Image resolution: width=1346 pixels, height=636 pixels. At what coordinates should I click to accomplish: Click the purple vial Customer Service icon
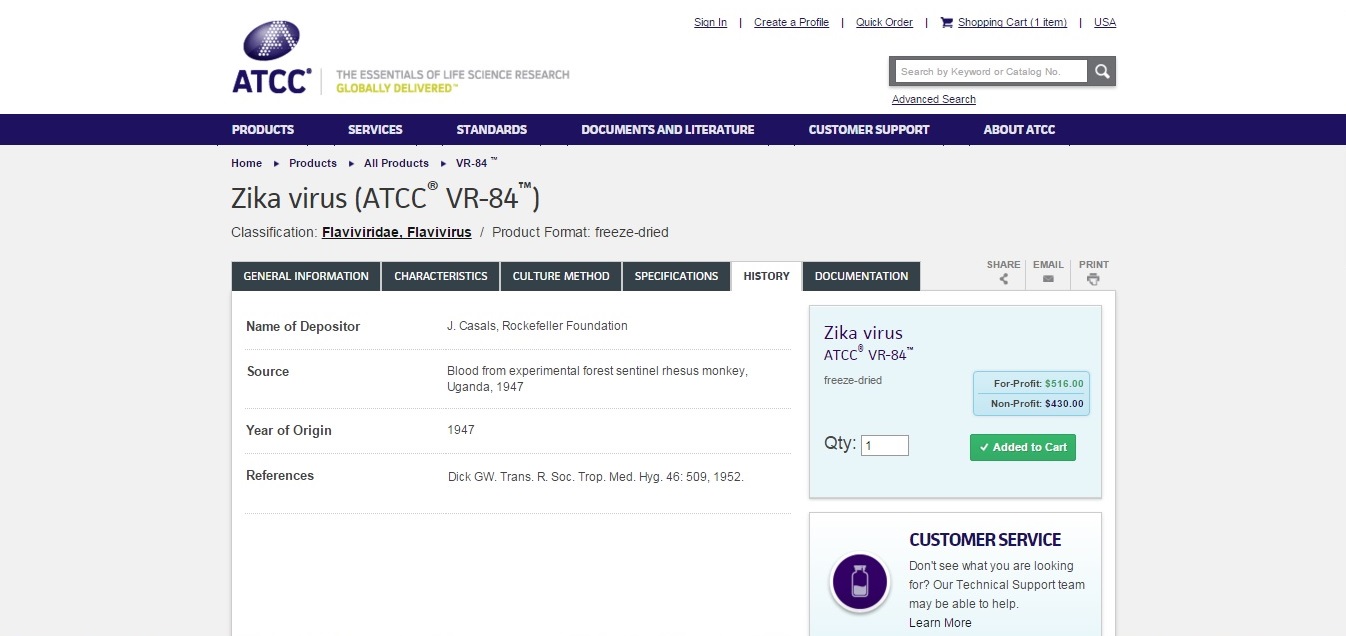(859, 582)
